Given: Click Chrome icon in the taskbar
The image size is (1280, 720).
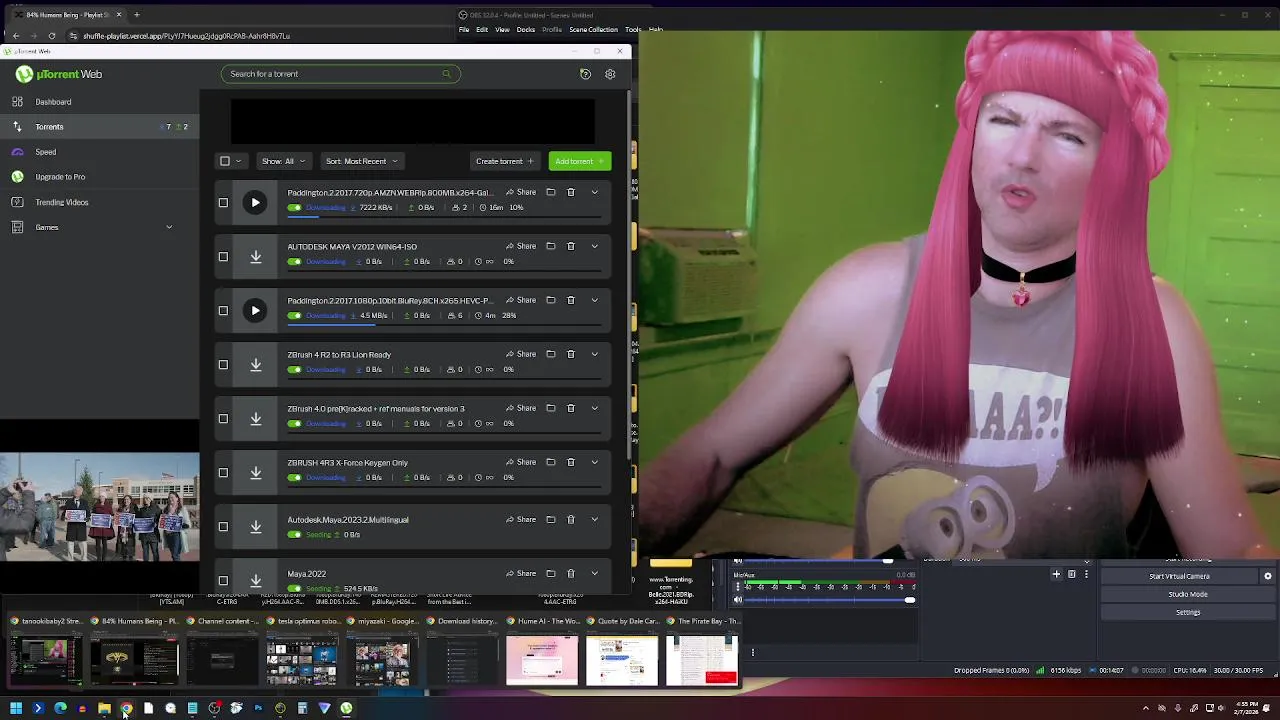Looking at the screenshot, I should point(126,708).
